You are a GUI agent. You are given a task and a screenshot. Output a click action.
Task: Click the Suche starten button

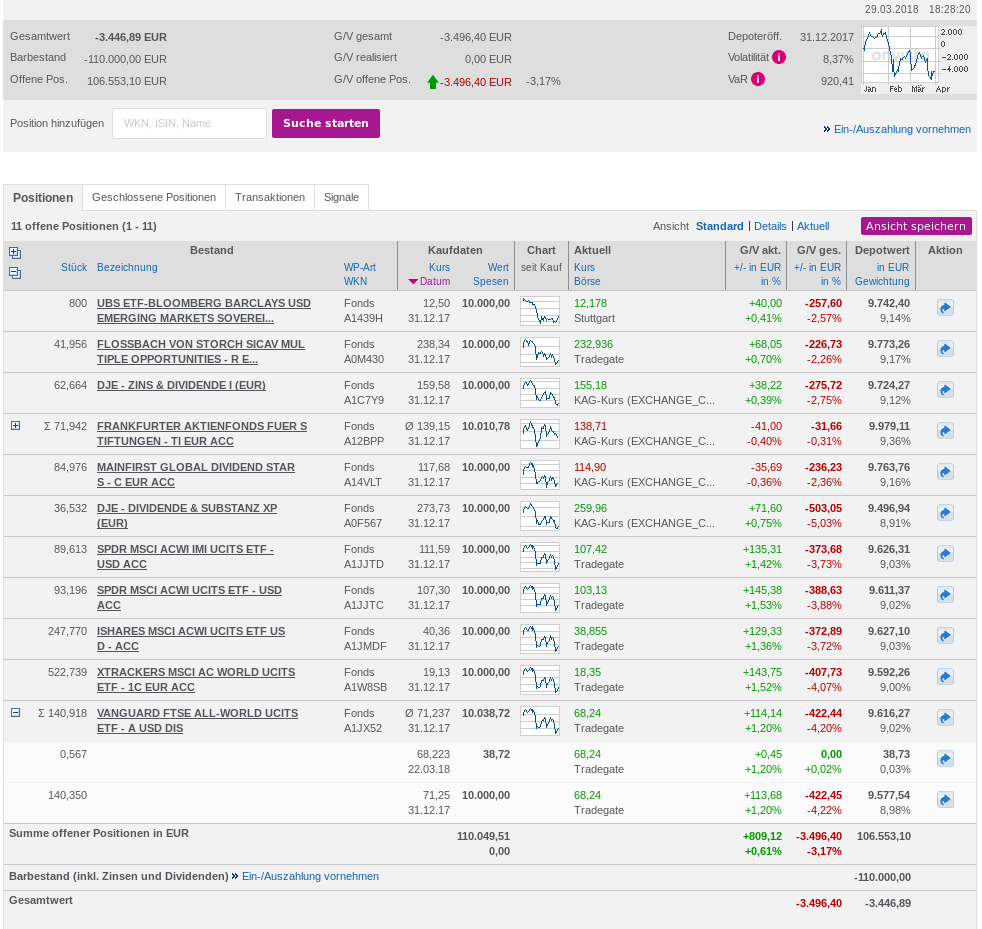click(x=326, y=123)
